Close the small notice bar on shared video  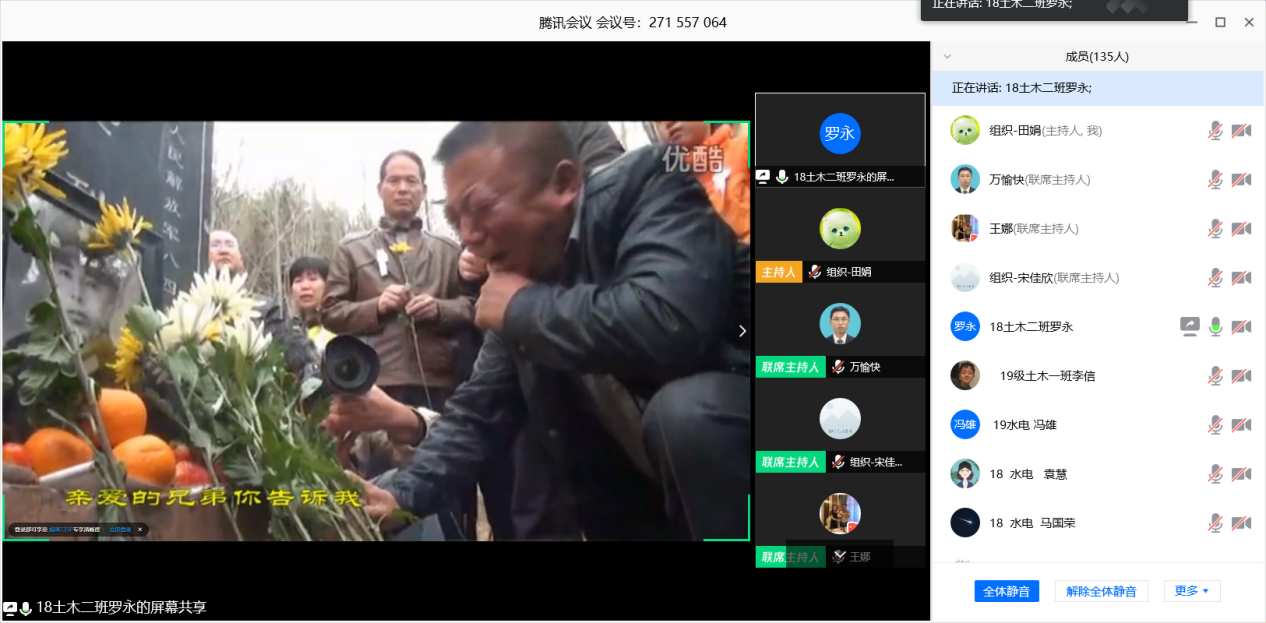[x=140, y=529]
